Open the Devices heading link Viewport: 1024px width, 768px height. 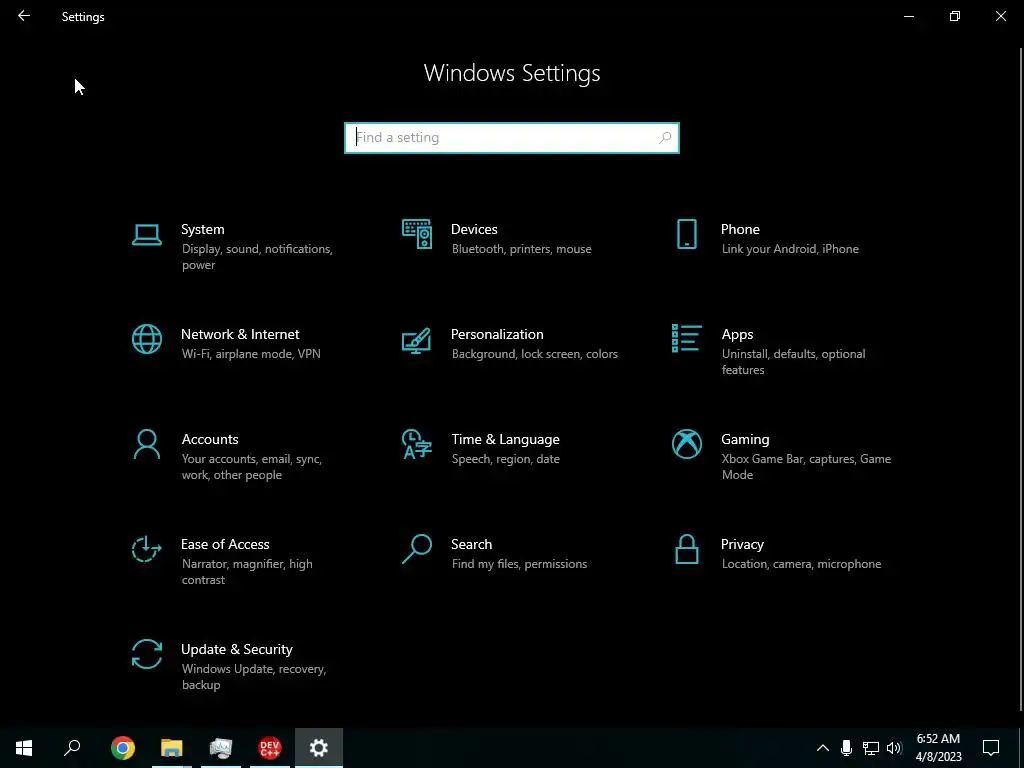tap(474, 229)
